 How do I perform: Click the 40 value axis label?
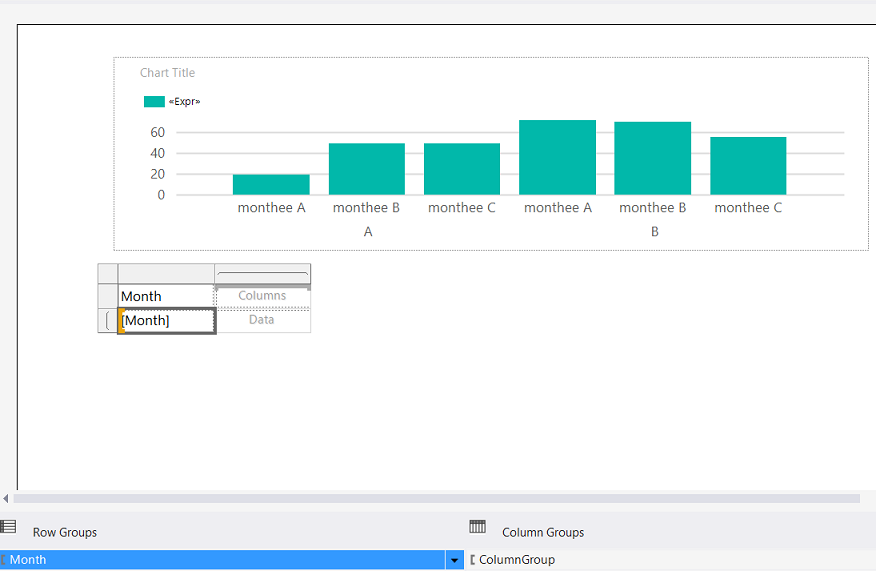[158, 153]
